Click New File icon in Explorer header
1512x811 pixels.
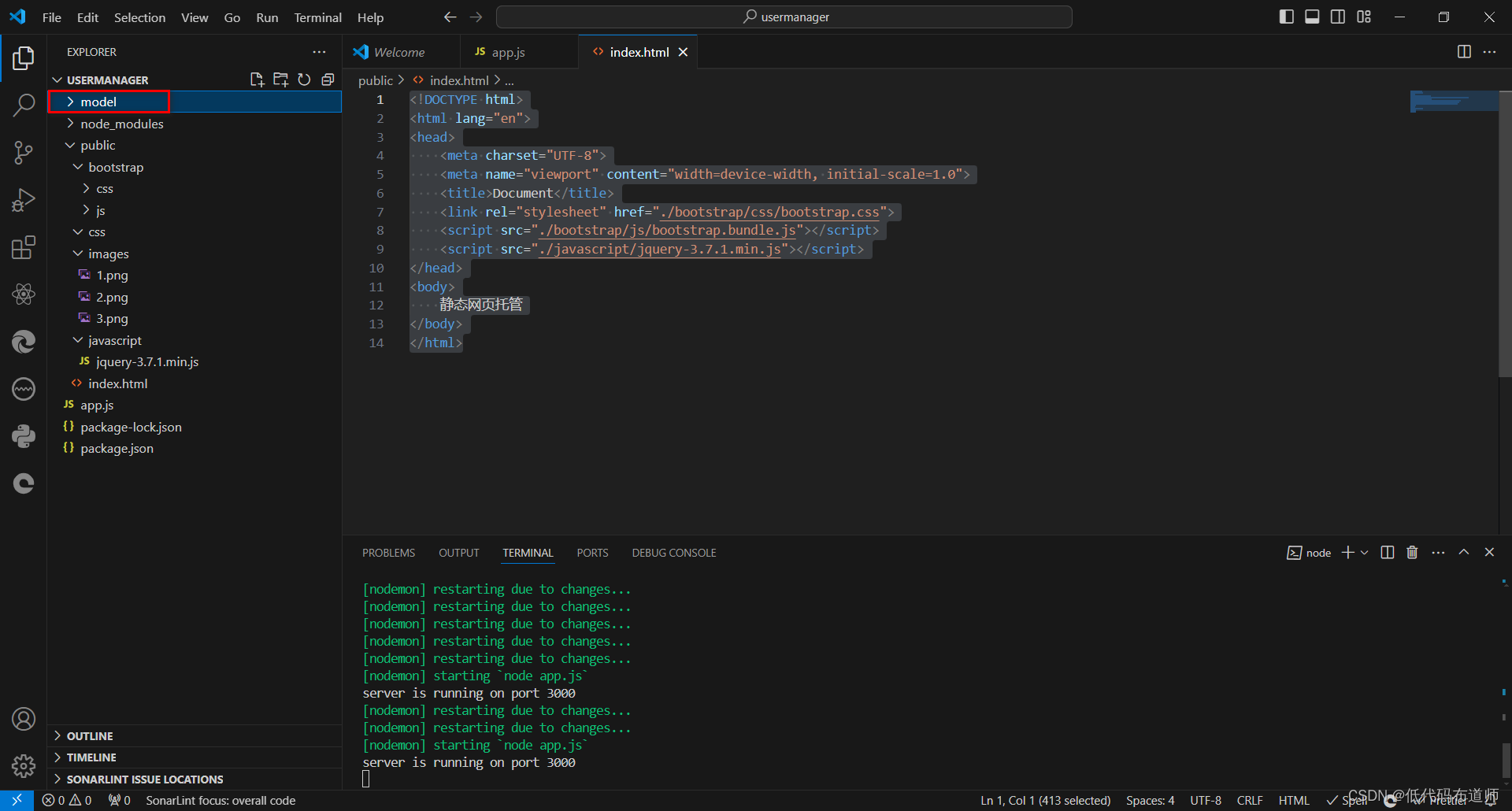point(257,80)
